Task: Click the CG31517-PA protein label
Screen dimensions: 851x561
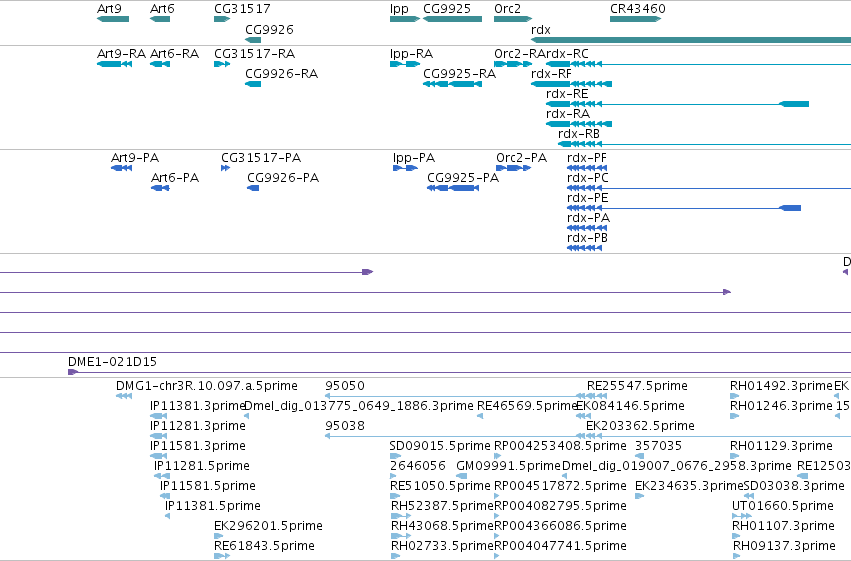Action: 261,158
